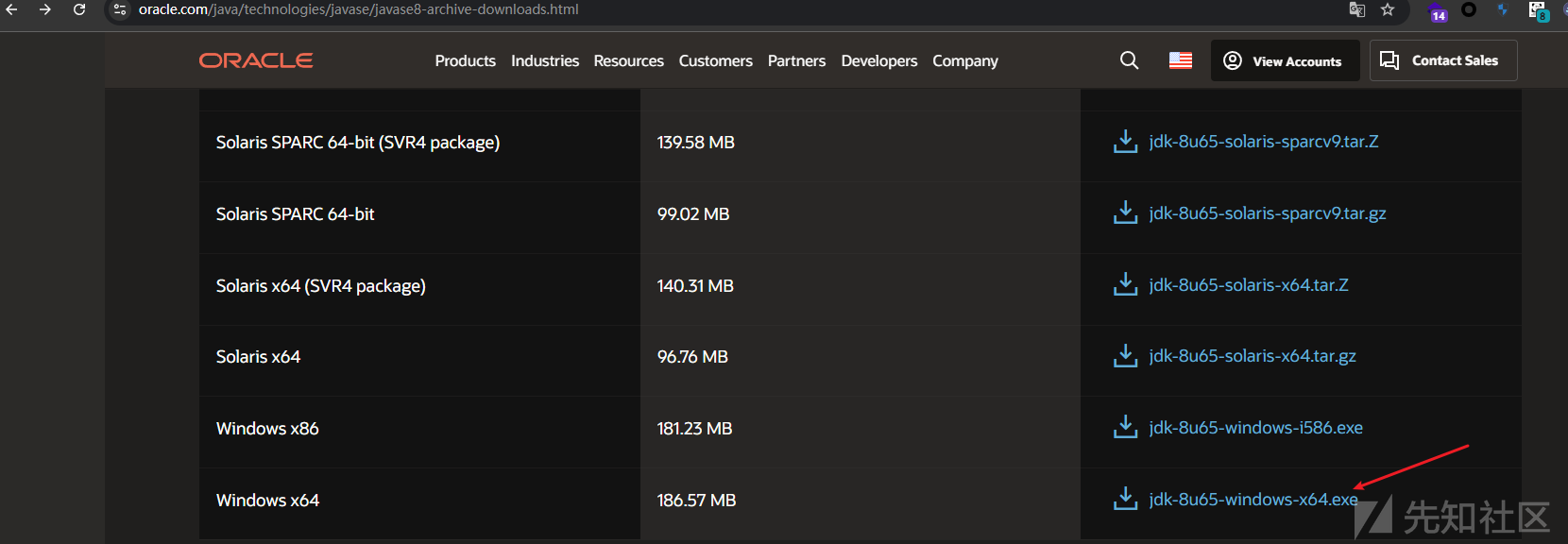The image size is (1568, 544).
Task: Select the 96.76 MB row's Solaris x64 text
Action: pyautogui.click(x=258, y=357)
